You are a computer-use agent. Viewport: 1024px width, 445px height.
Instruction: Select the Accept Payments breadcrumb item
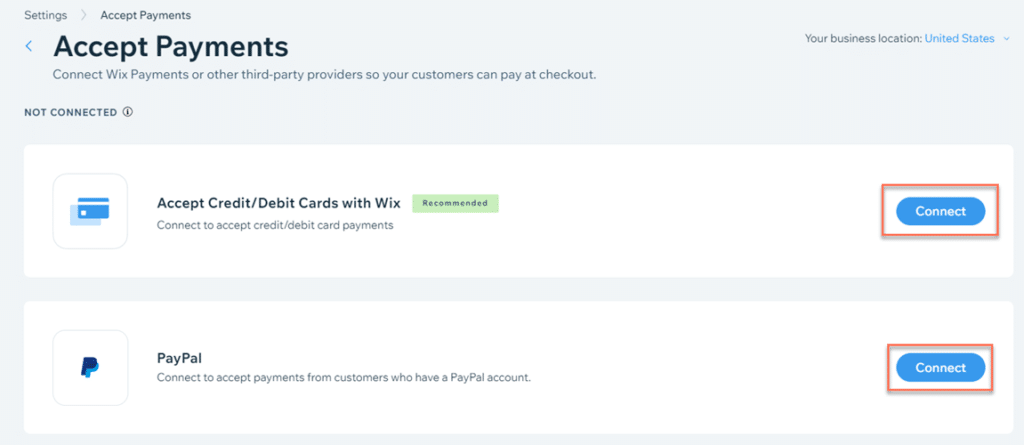click(x=145, y=16)
